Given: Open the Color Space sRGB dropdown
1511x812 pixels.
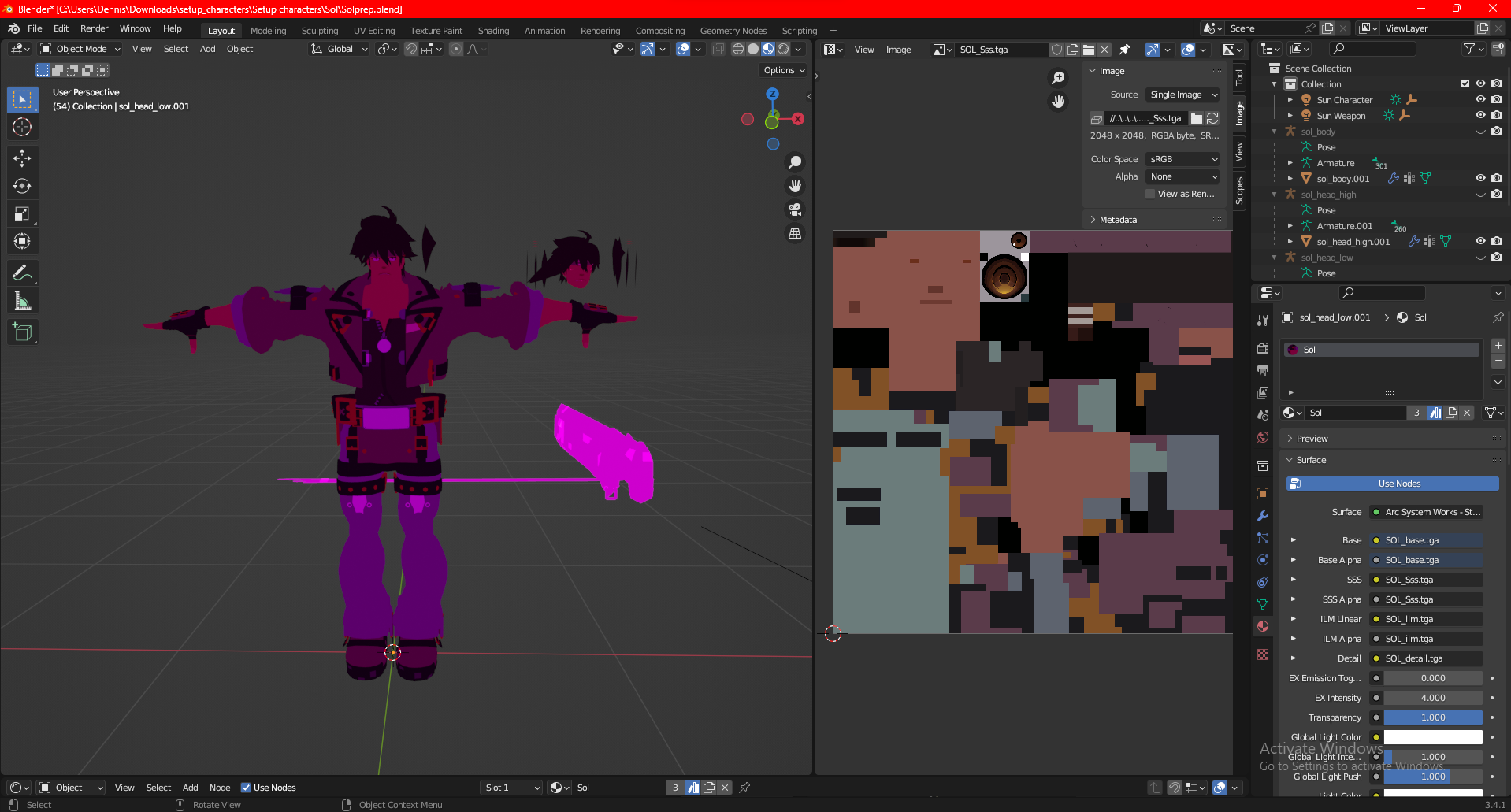Looking at the screenshot, I should tap(1182, 159).
